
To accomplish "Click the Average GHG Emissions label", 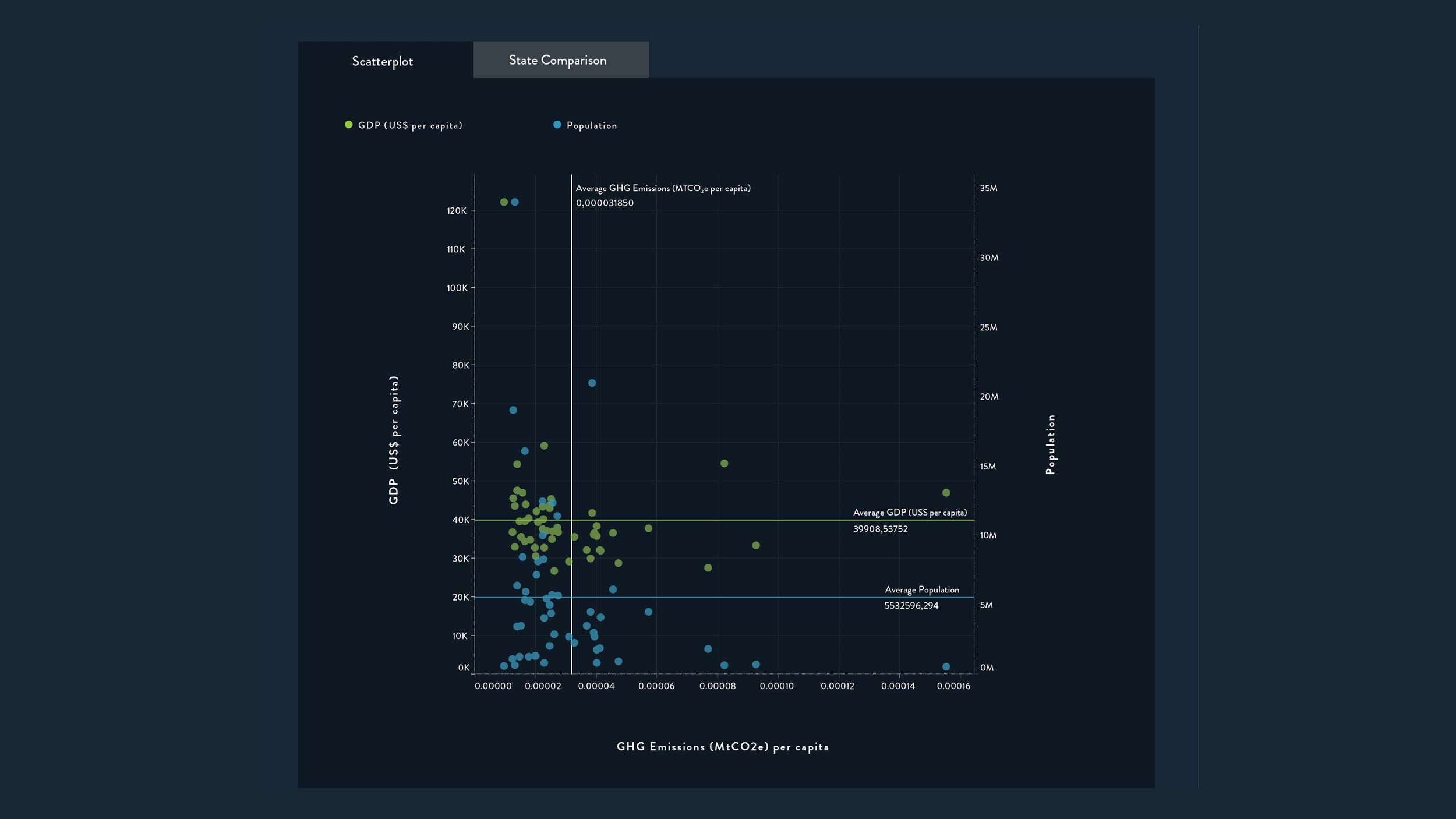I will point(663,189).
